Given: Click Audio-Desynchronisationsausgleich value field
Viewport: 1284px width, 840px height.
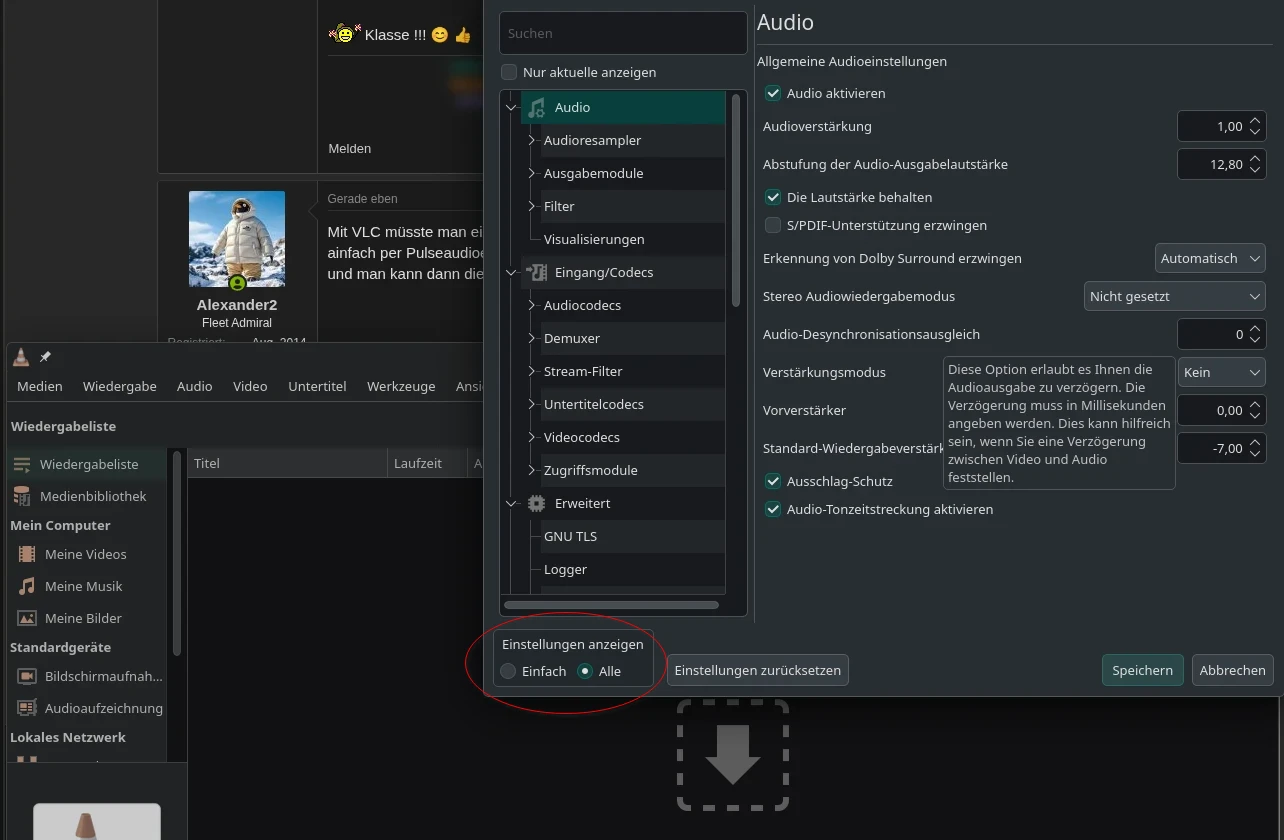Looking at the screenshot, I should 1222,334.
